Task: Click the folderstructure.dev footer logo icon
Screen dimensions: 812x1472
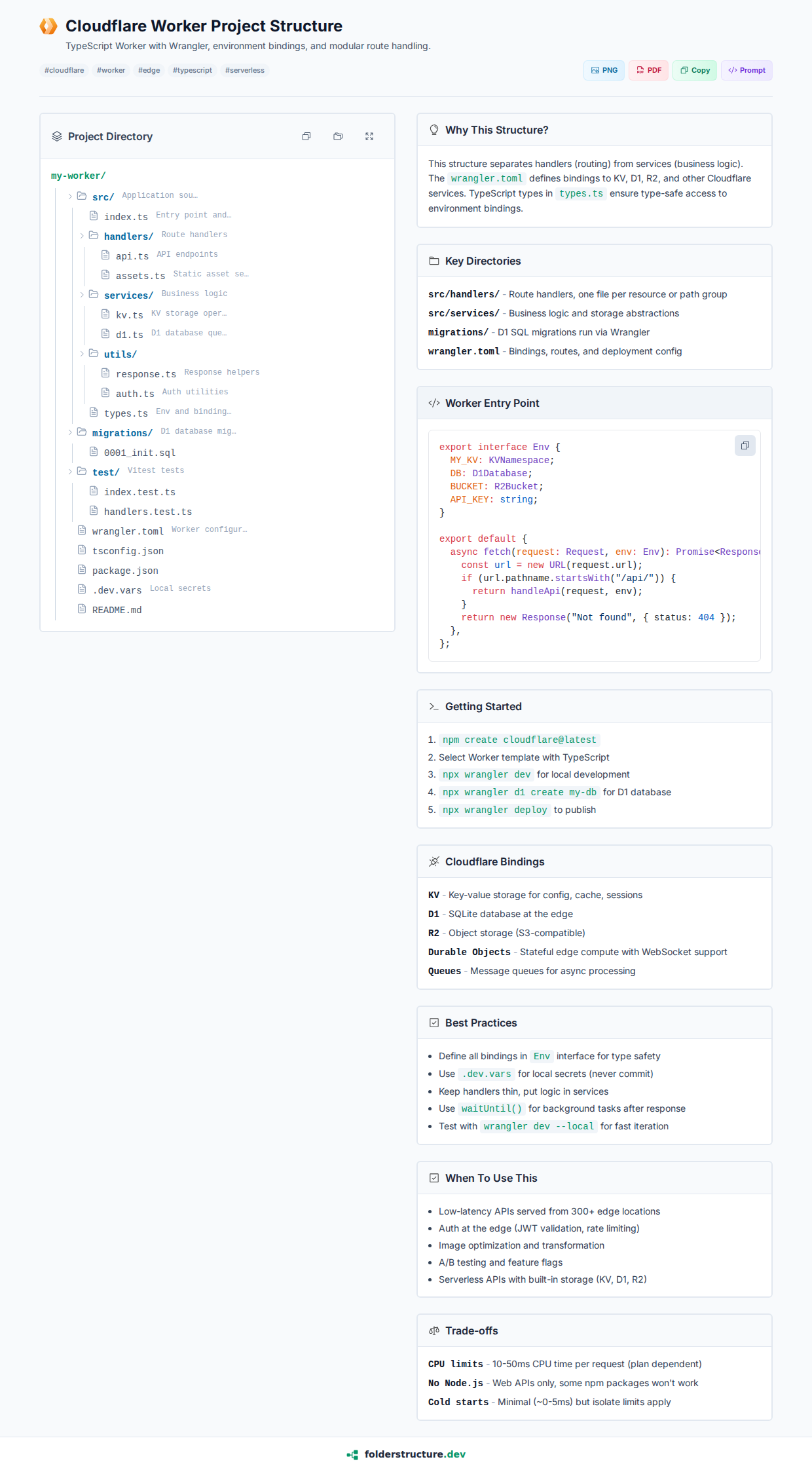Action: (352, 1454)
